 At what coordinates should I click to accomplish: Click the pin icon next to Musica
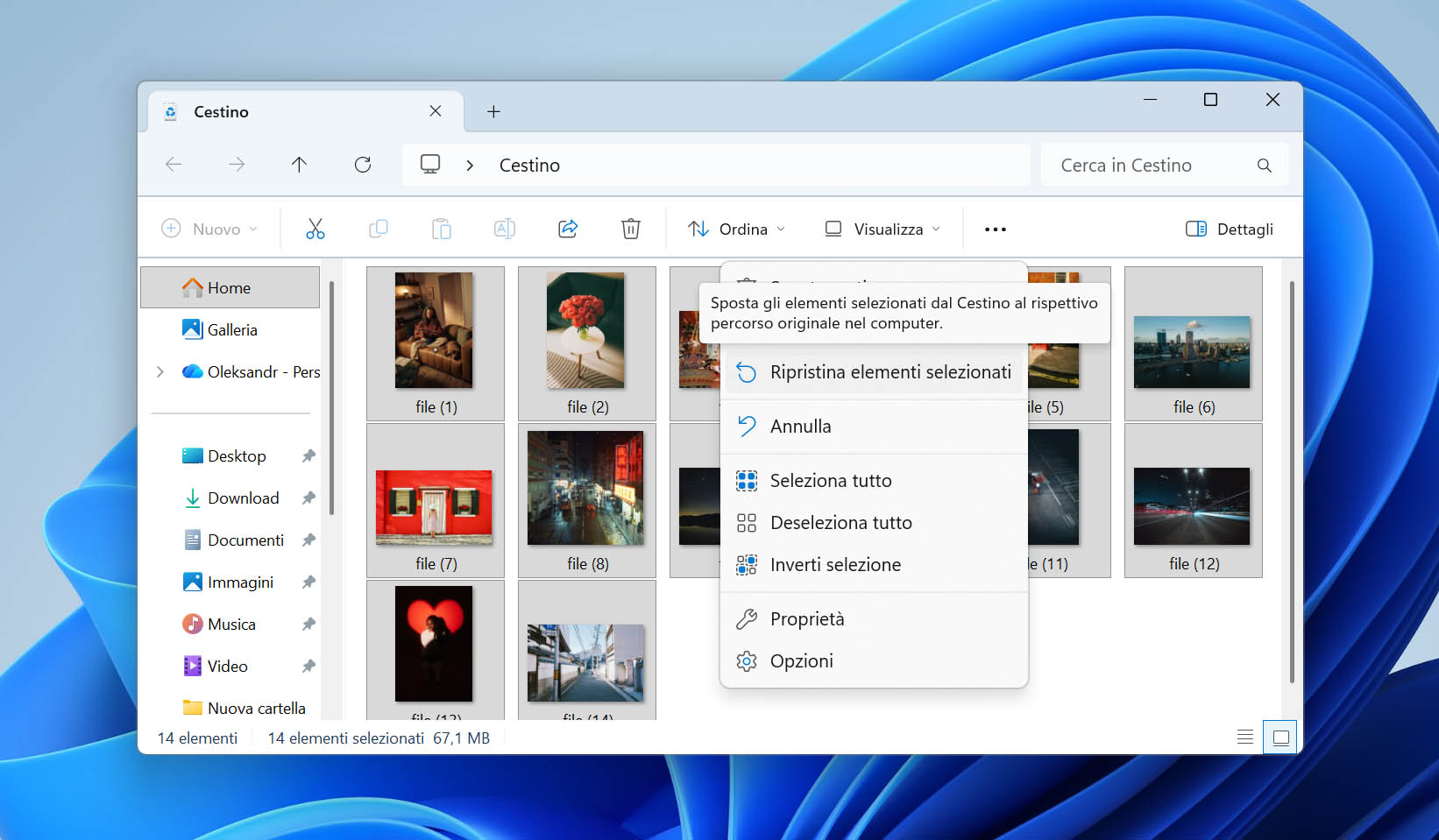pos(308,624)
